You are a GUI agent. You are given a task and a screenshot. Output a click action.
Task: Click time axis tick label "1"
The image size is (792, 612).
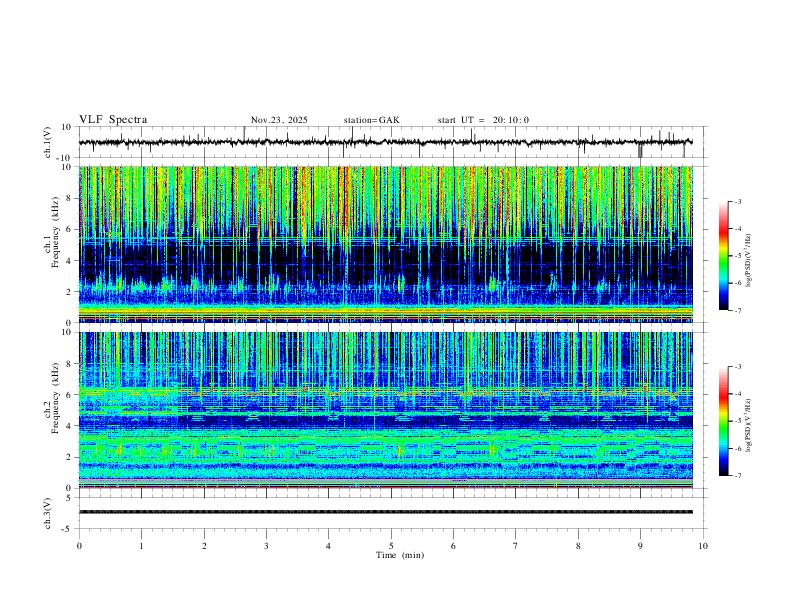click(141, 546)
